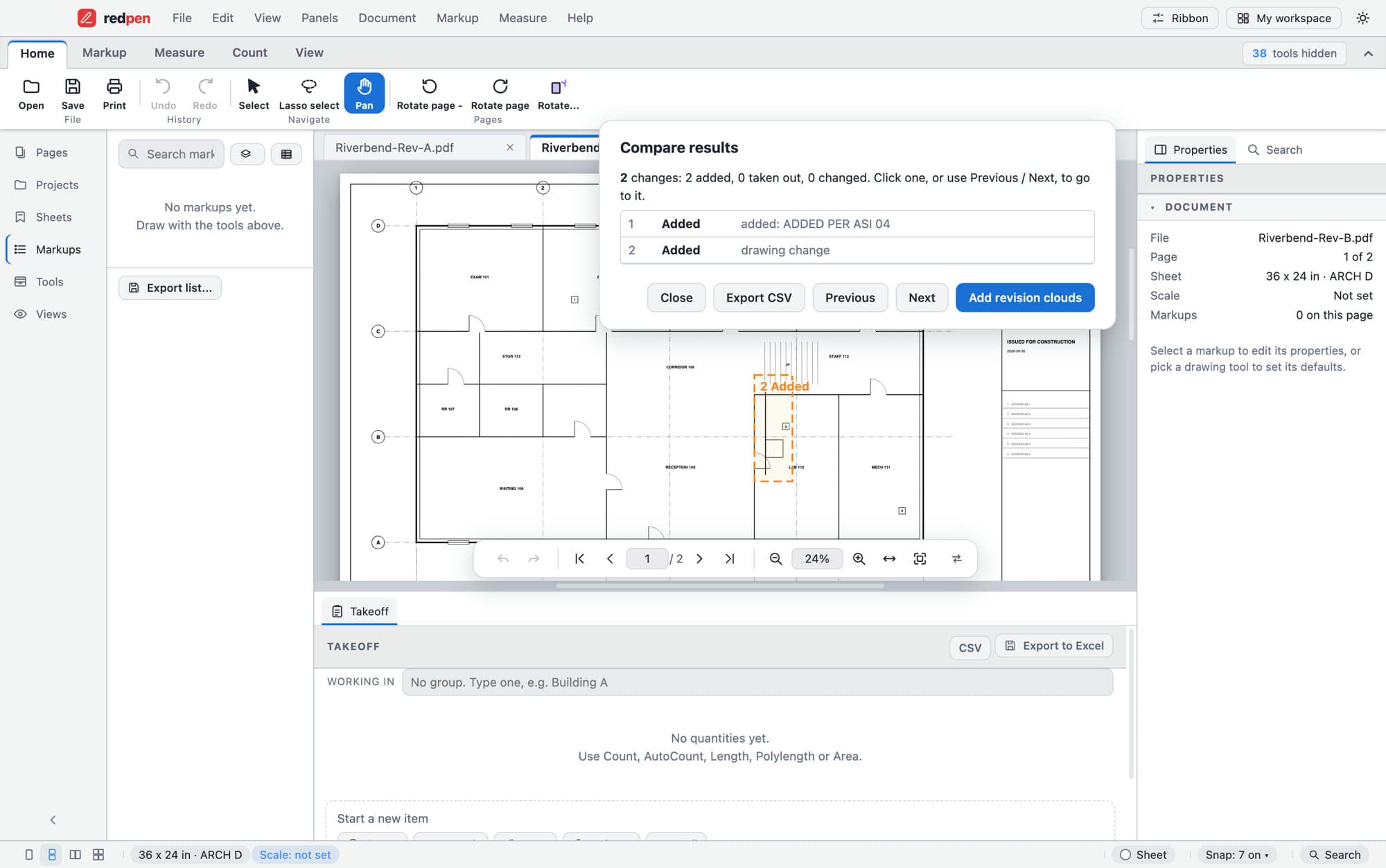Viewport: 1386px width, 868px height.
Task: Switch to the Search tab in right panel
Action: pyautogui.click(x=1275, y=150)
